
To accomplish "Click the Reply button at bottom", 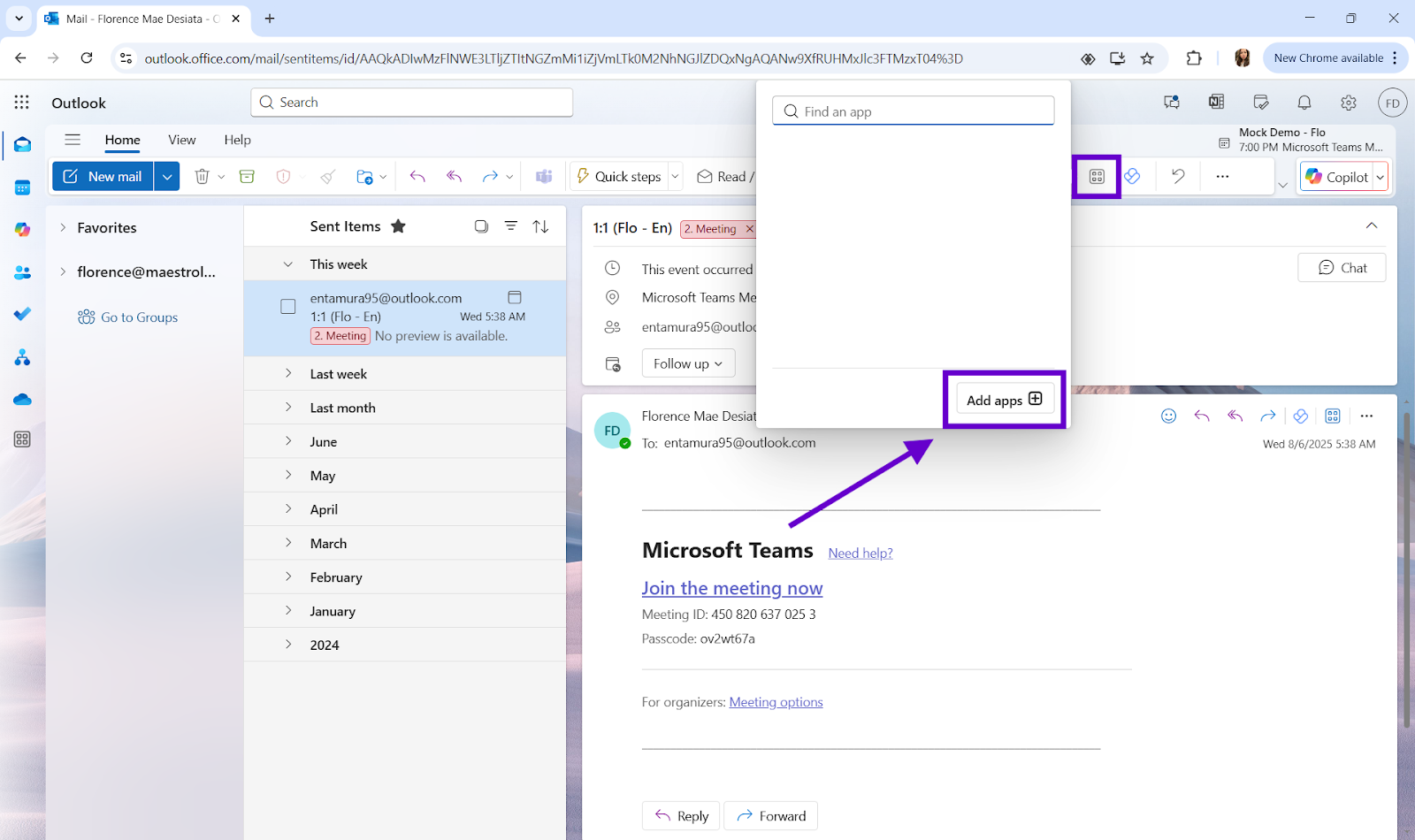I will click(681, 816).
